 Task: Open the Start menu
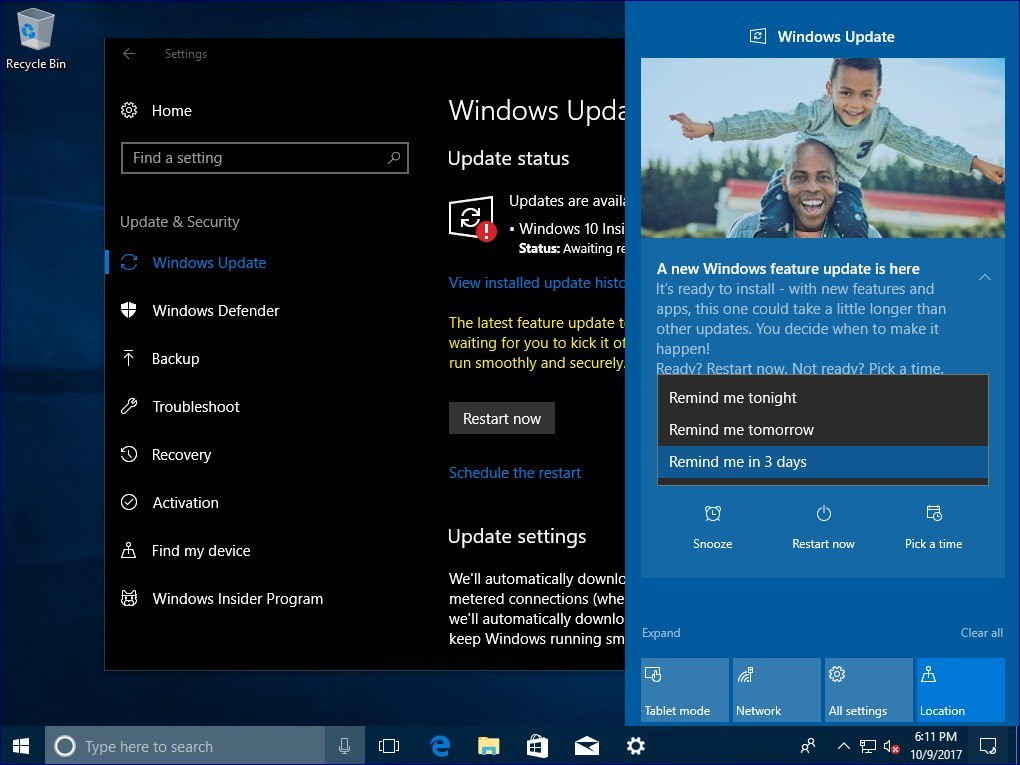coord(21,745)
